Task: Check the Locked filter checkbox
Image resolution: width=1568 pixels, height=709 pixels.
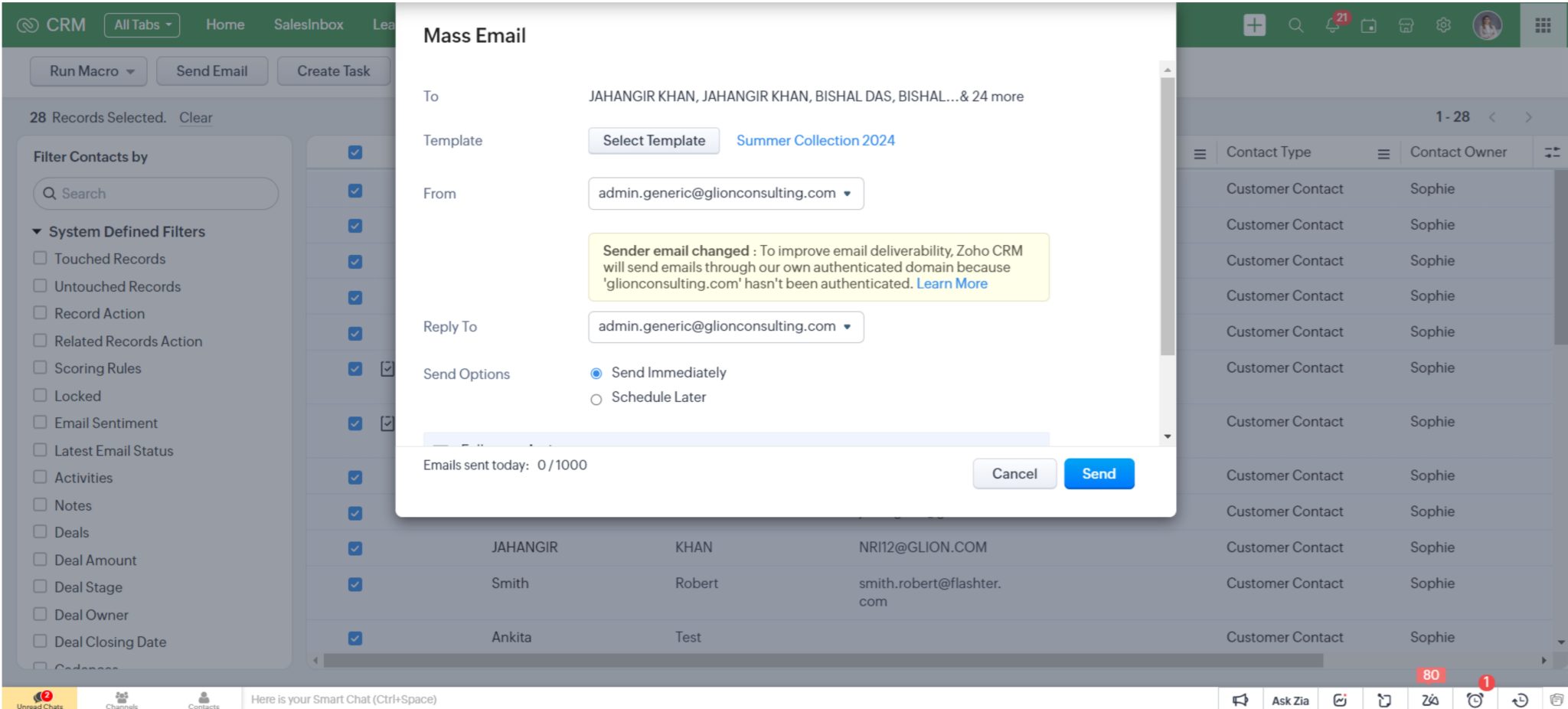Action: 40,395
